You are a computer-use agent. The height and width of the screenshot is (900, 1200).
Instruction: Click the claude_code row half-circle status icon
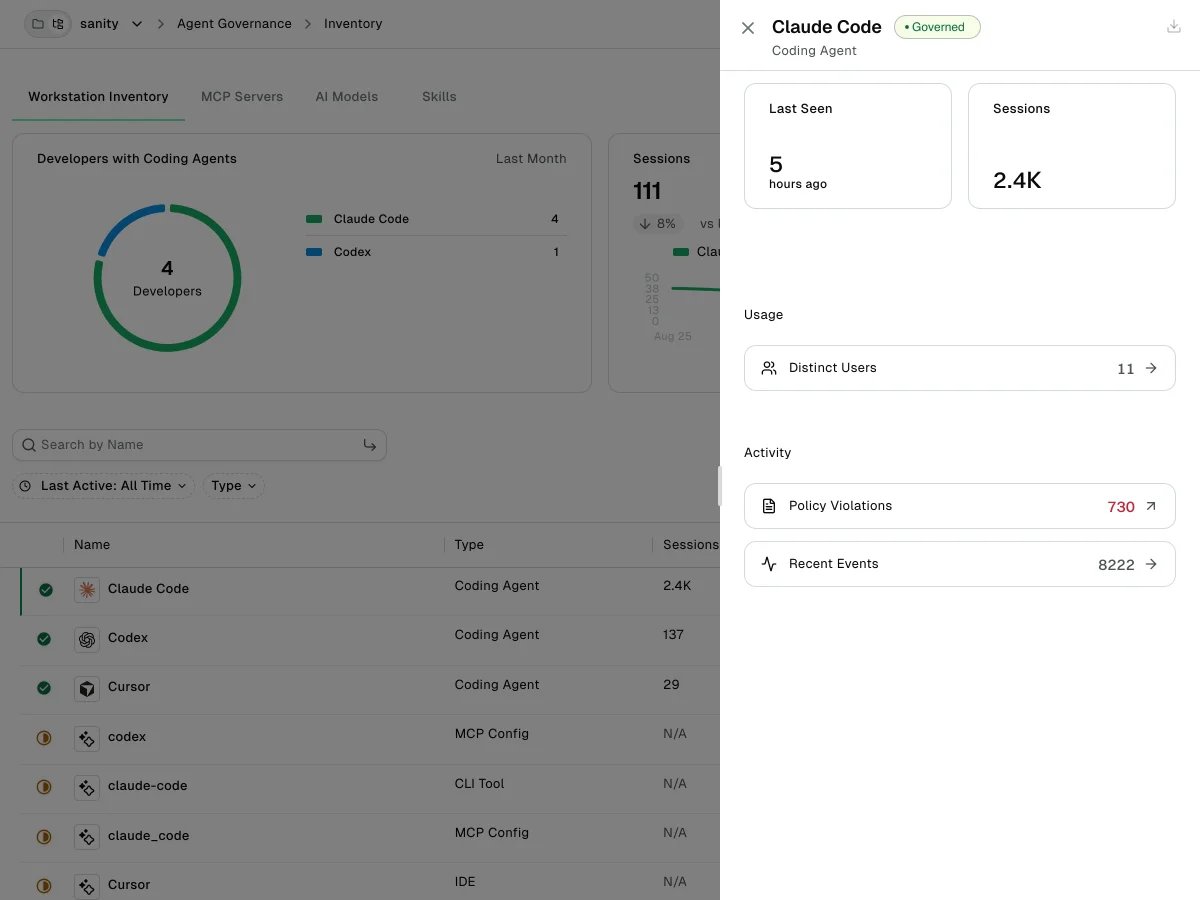[x=44, y=836]
